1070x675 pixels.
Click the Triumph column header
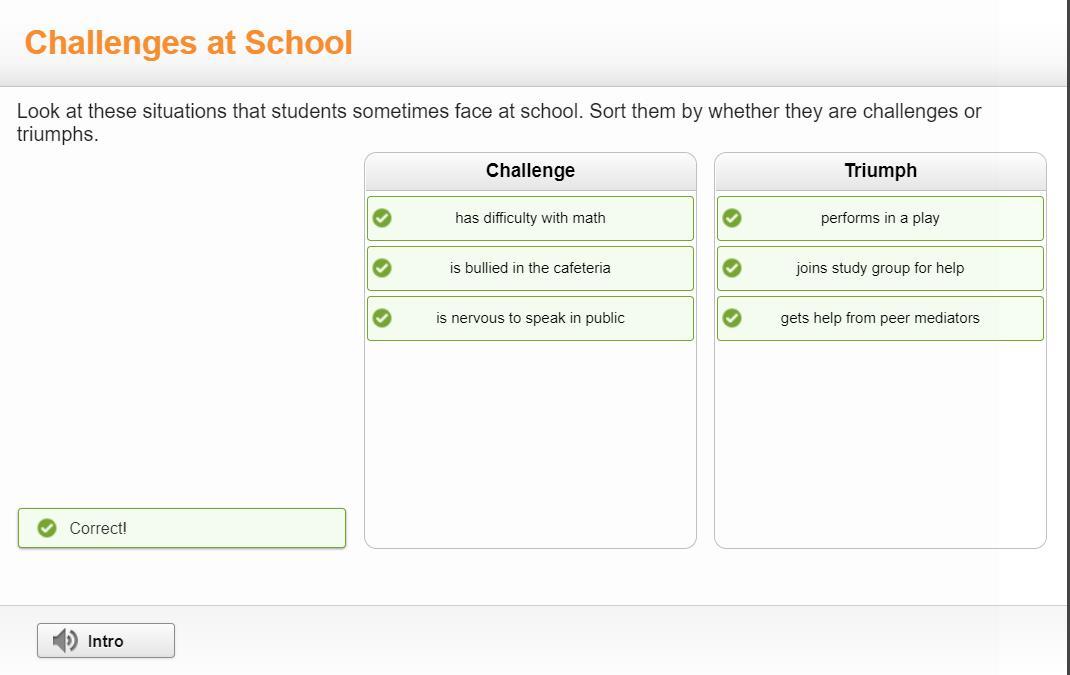click(x=880, y=171)
